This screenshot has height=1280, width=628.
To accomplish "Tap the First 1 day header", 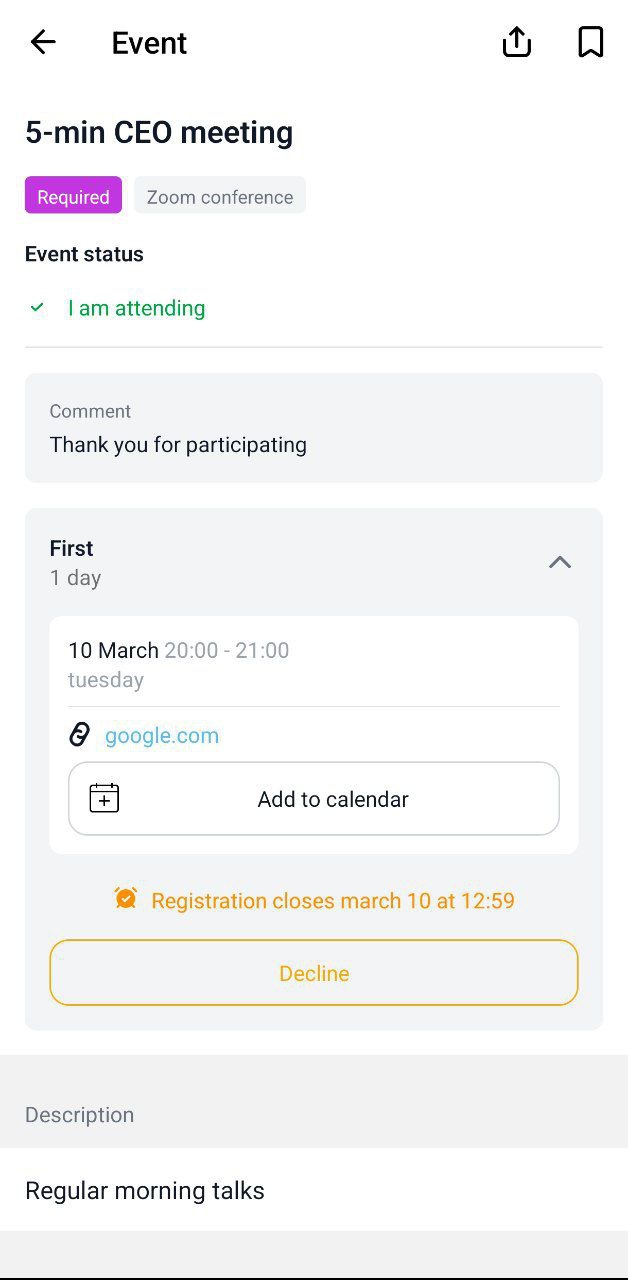I will [x=75, y=562].
